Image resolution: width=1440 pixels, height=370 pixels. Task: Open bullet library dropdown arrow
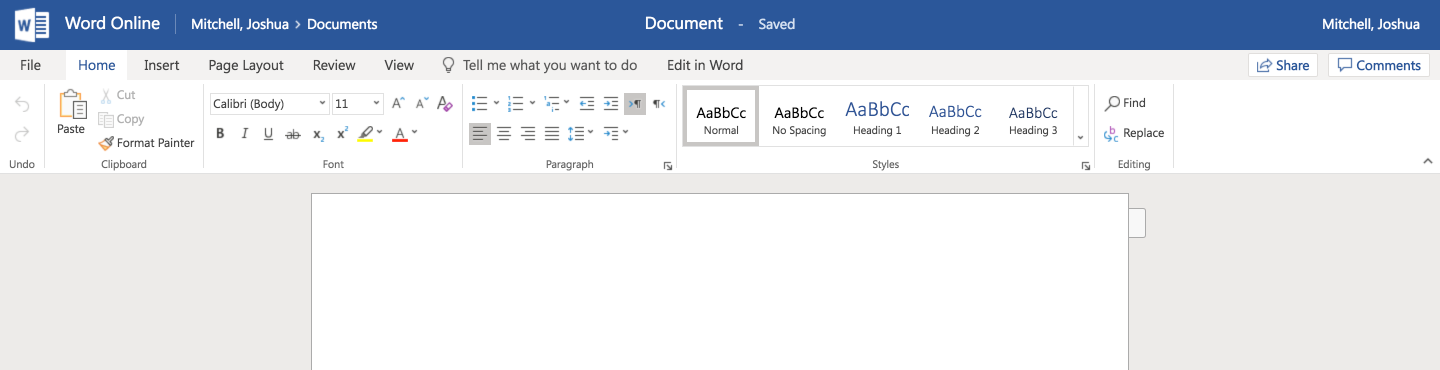tap(496, 103)
